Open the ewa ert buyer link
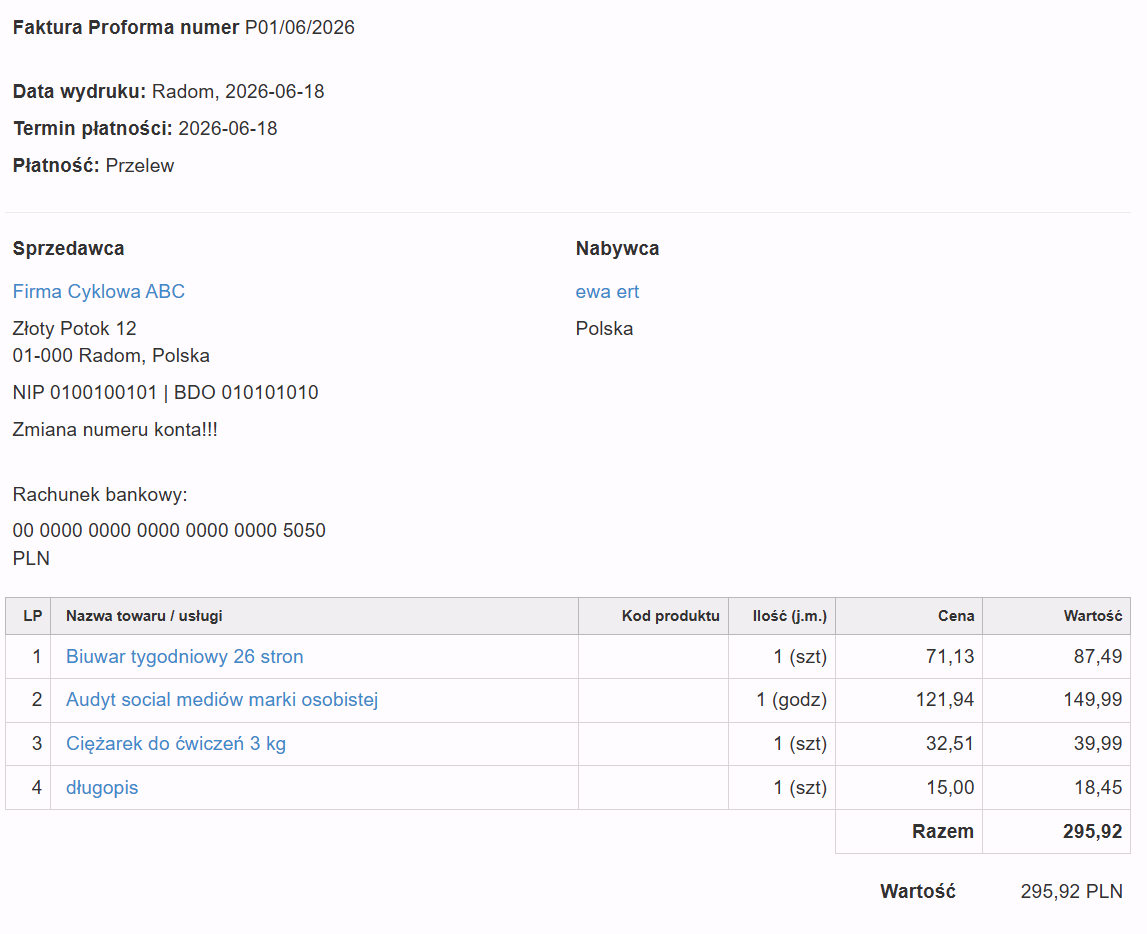1147x934 pixels. (x=607, y=292)
